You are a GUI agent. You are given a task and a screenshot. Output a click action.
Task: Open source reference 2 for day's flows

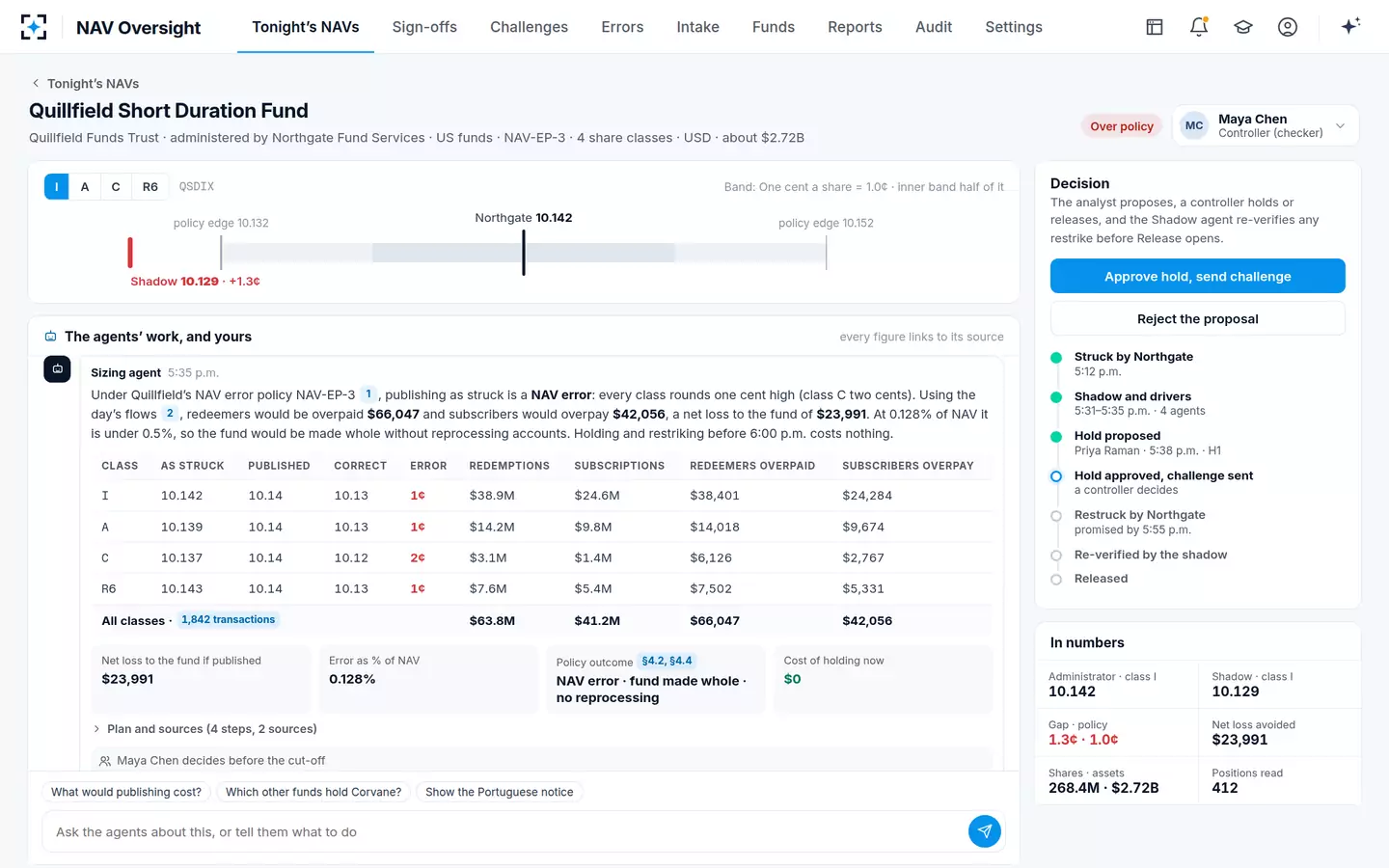tap(170, 414)
